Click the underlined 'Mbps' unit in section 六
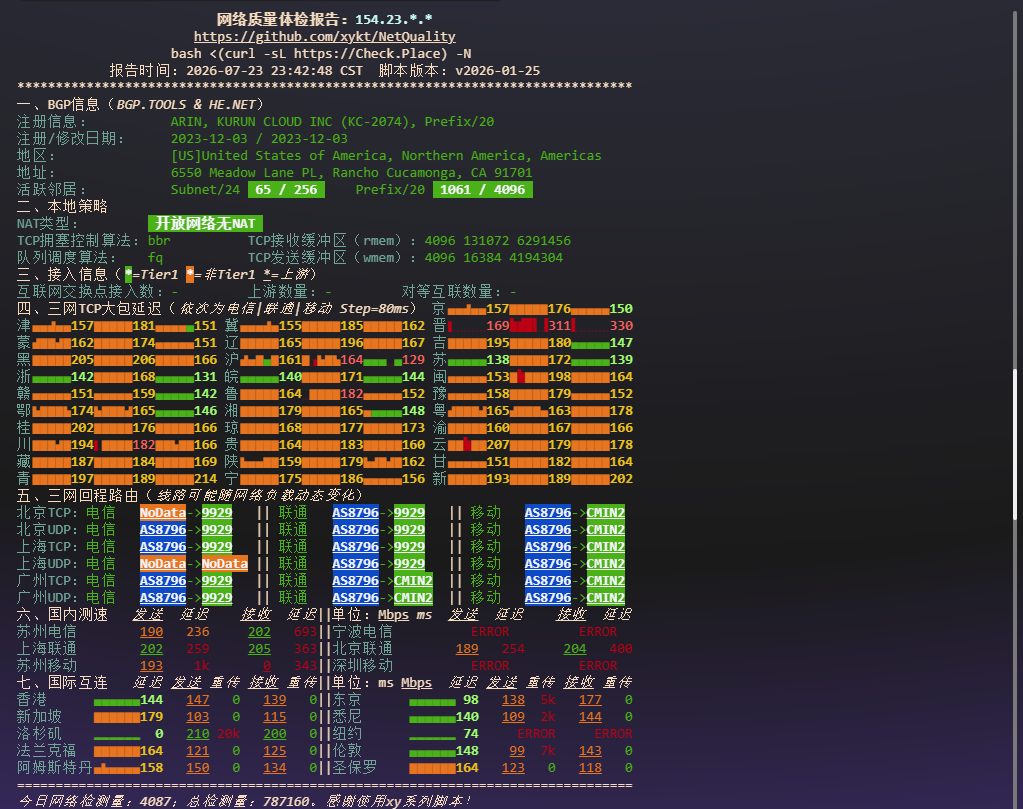Screen dimensions: 1023x809 tap(393, 615)
